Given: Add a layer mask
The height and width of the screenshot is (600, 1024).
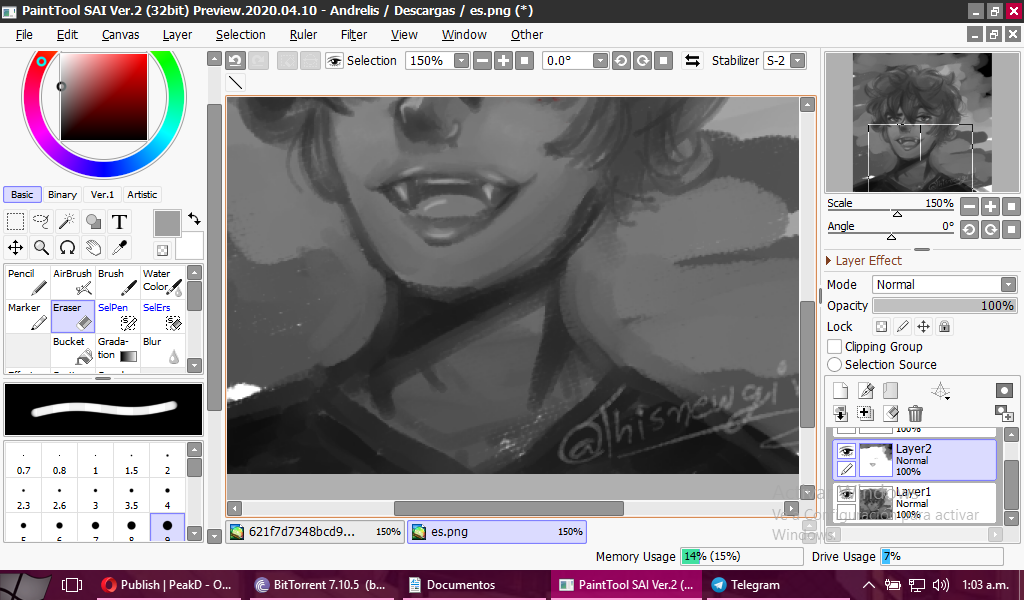Looking at the screenshot, I should (1004, 390).
